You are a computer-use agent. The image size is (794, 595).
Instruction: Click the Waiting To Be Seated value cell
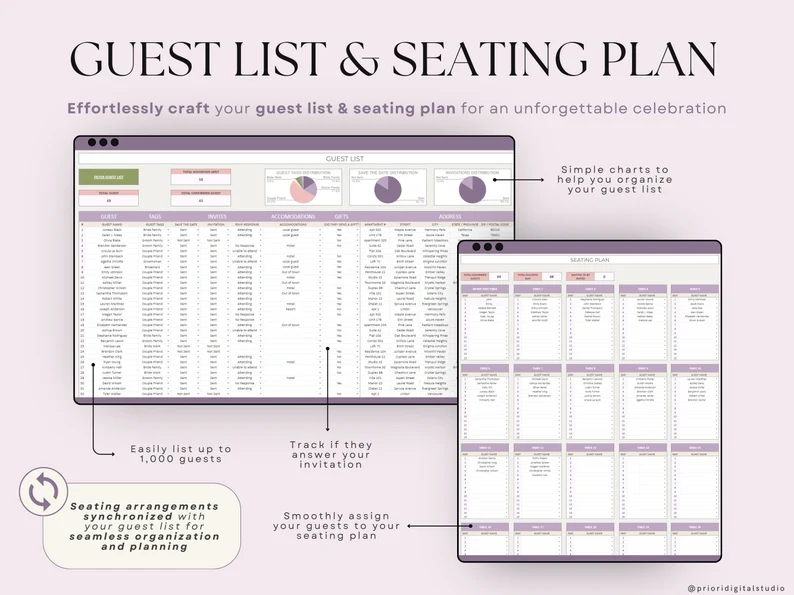[604, 276]
